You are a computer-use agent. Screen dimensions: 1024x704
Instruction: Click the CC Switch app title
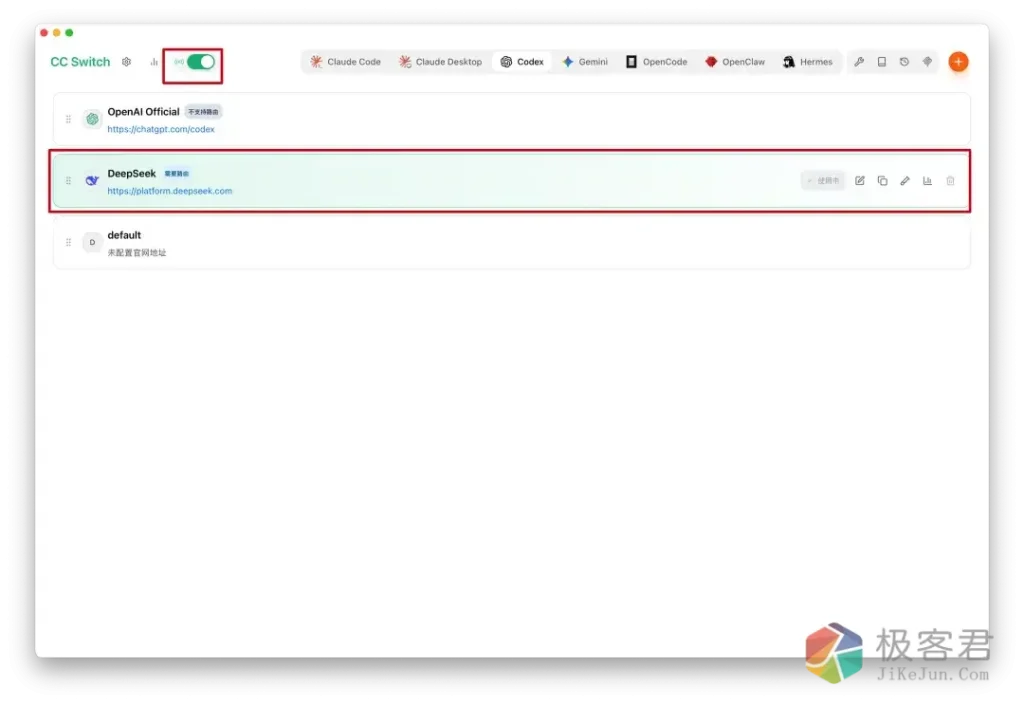[80, 61]
